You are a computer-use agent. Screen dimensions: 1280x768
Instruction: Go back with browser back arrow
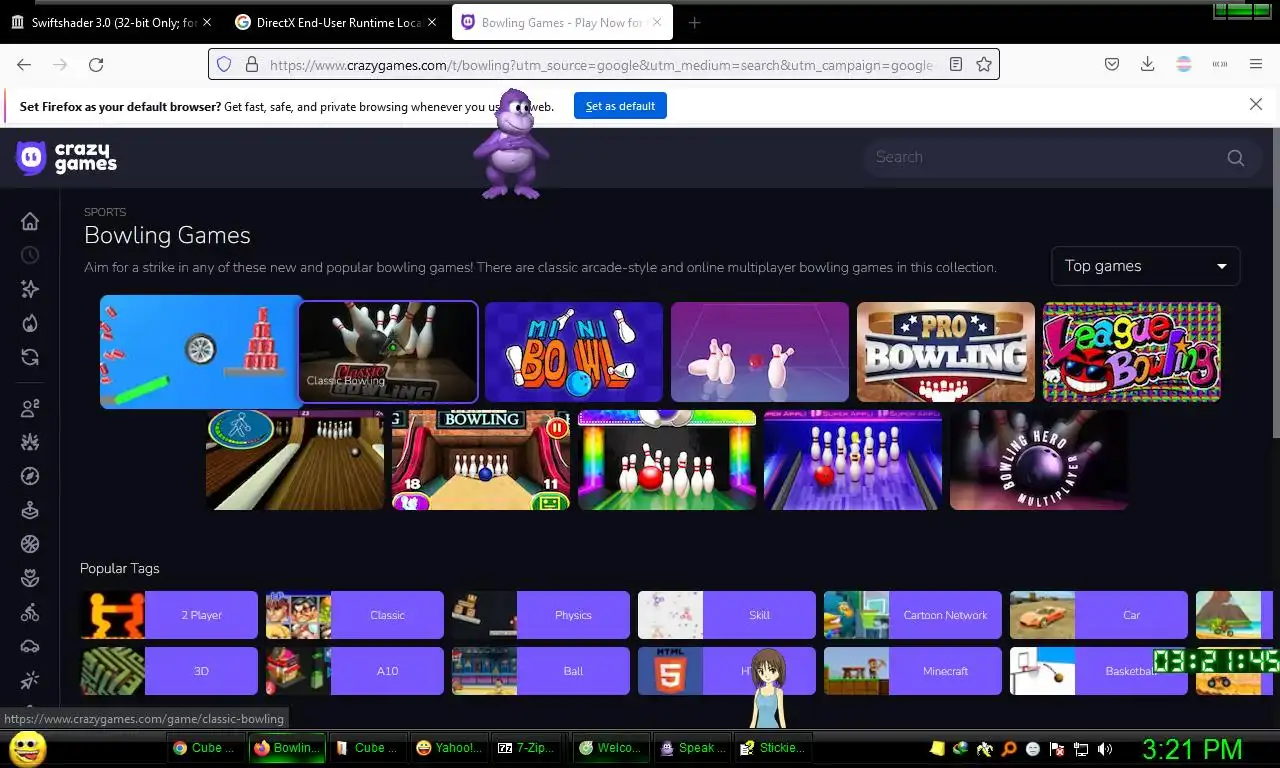point(24,64)
